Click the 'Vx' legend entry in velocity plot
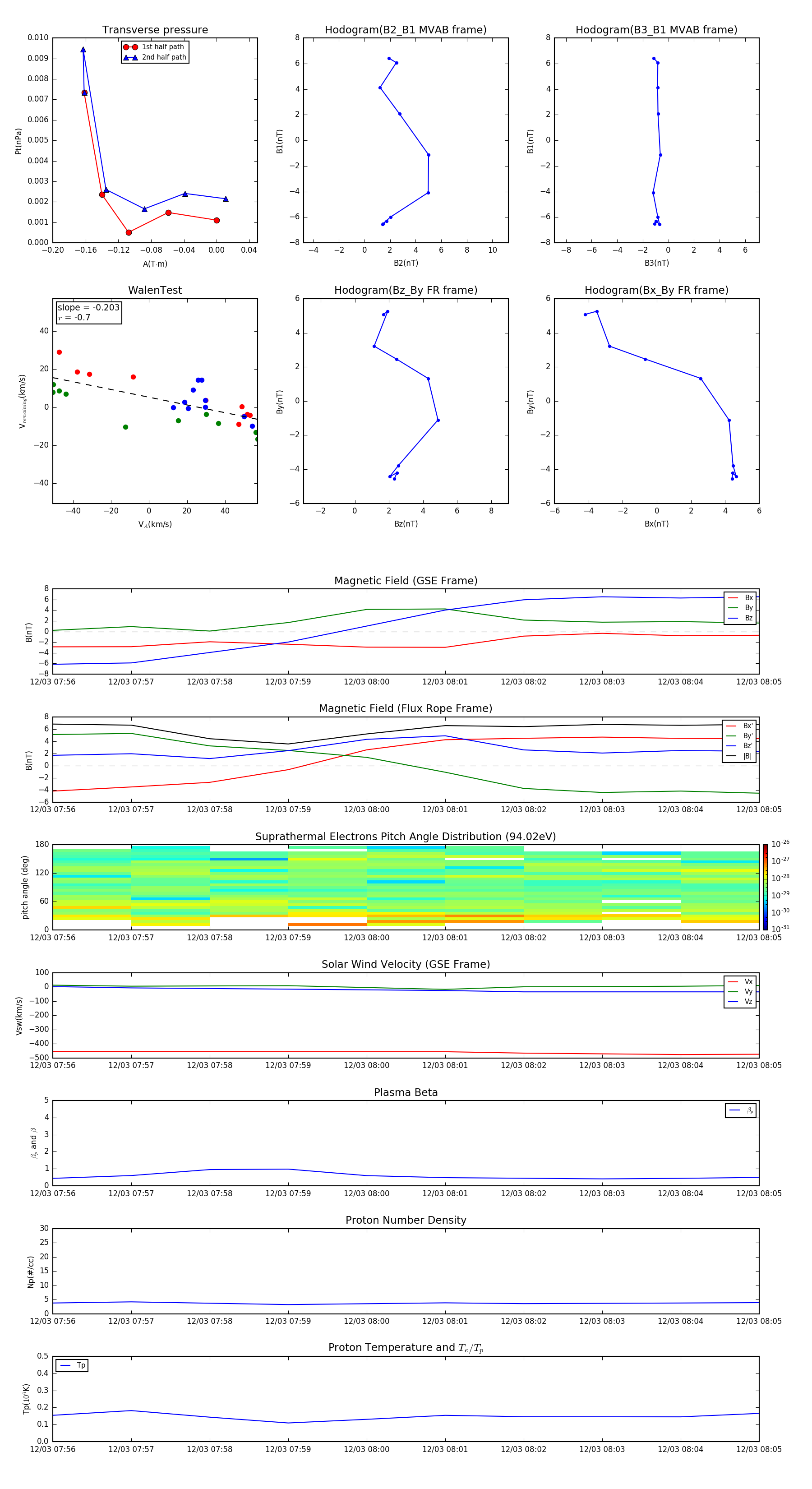 point(740,981)
